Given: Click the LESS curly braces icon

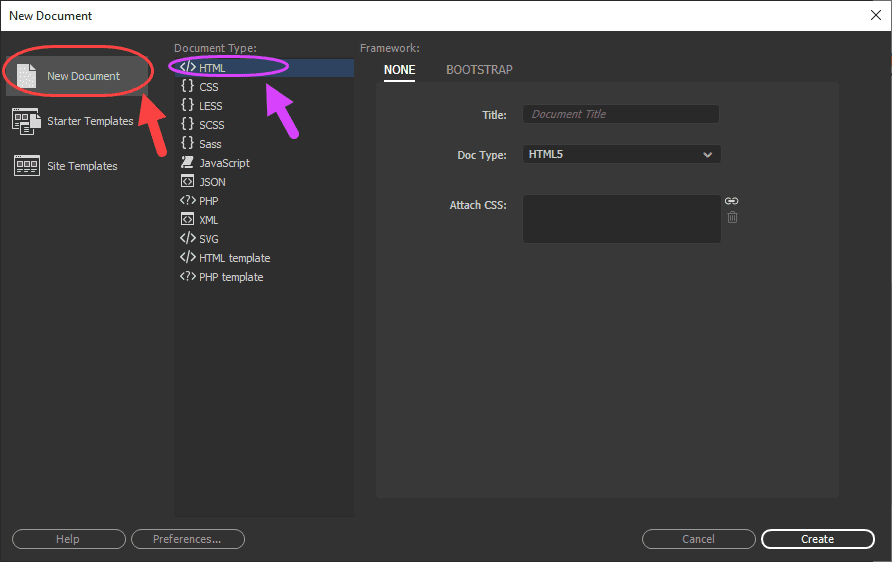Looking at the screenshot, I should tap(187, 105).
